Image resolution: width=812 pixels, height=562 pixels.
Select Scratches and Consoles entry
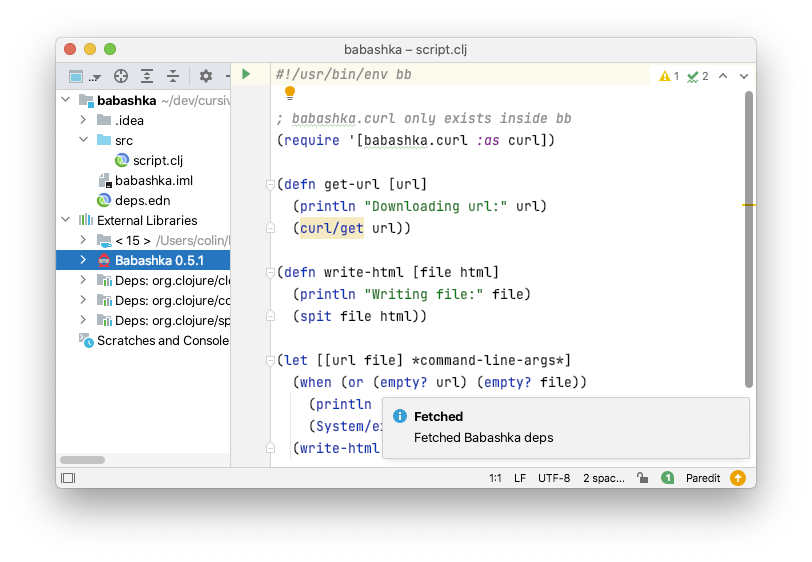point(163,340)
